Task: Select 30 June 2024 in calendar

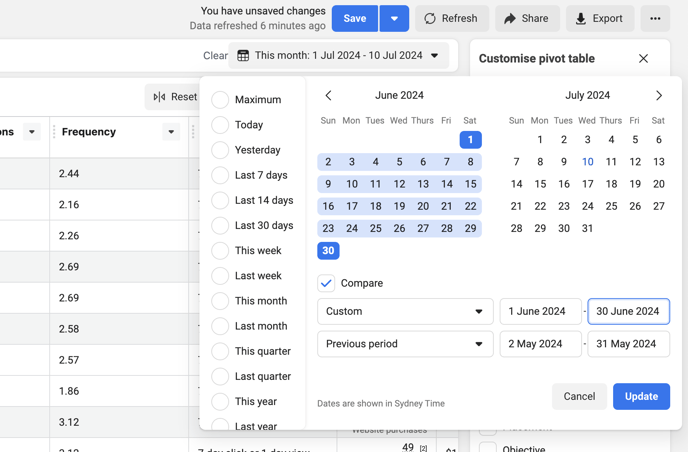Action: [328, 251]
